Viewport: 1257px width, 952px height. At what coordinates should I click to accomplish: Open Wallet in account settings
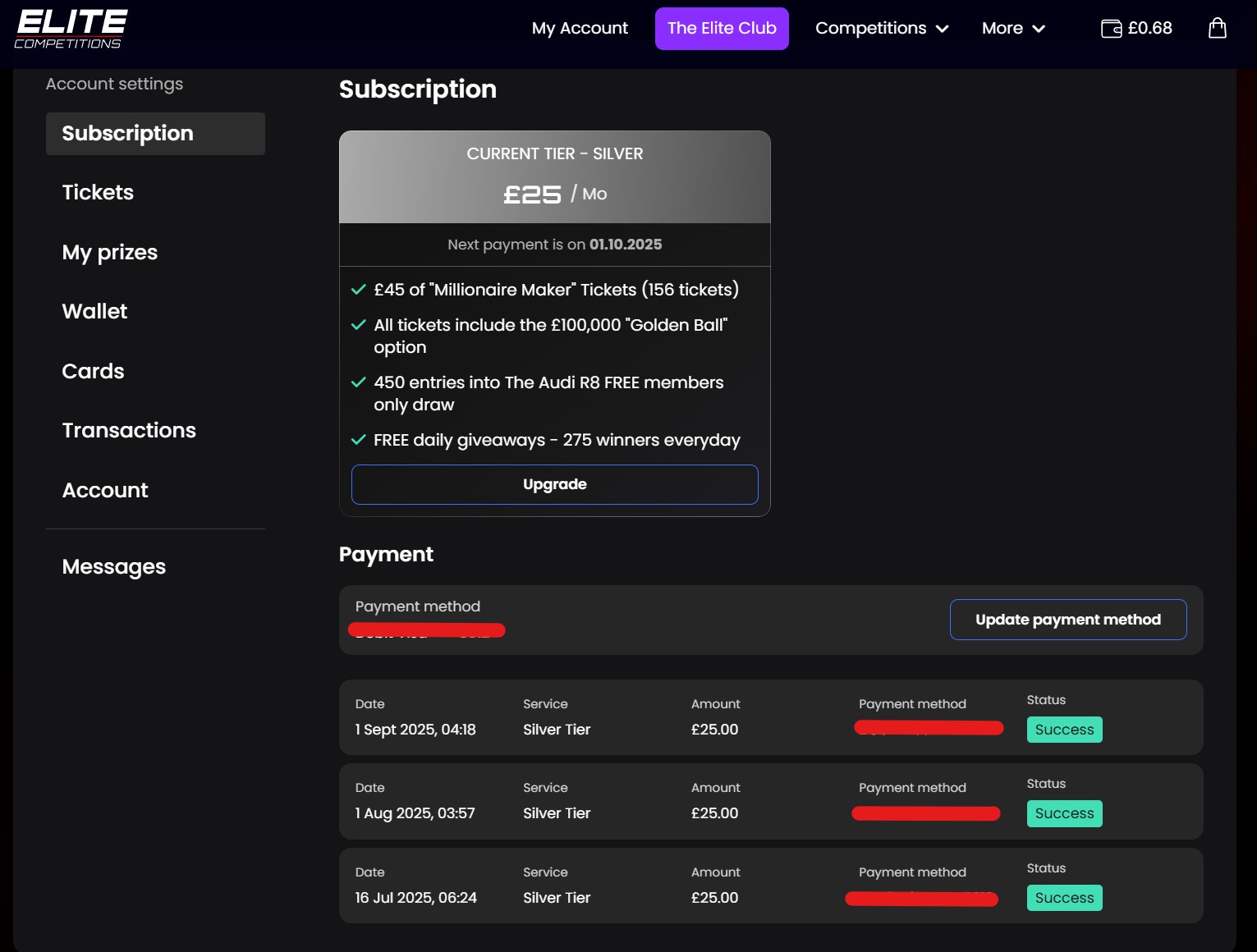(94, 312)
